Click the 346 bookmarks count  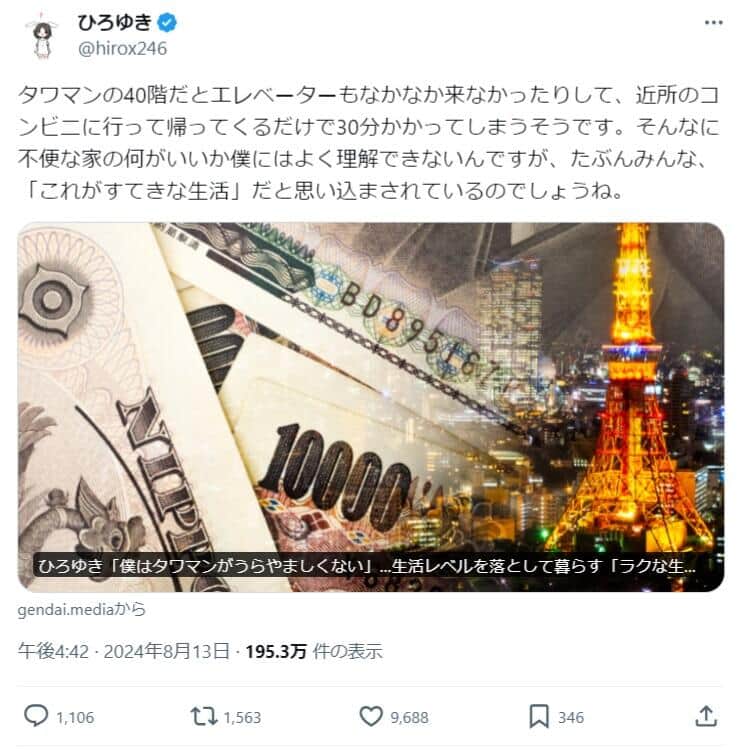pyautogui.click(x=571, y=717)
